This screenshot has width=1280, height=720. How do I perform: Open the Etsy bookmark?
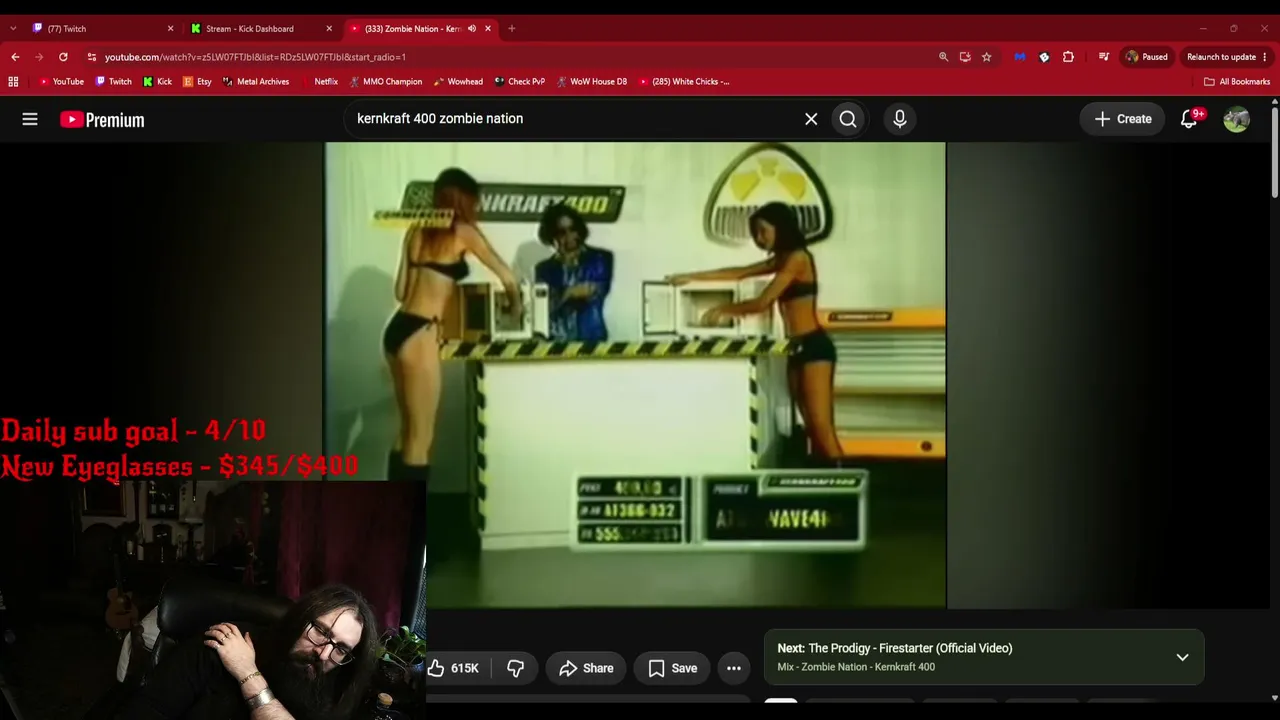(197, 82)
